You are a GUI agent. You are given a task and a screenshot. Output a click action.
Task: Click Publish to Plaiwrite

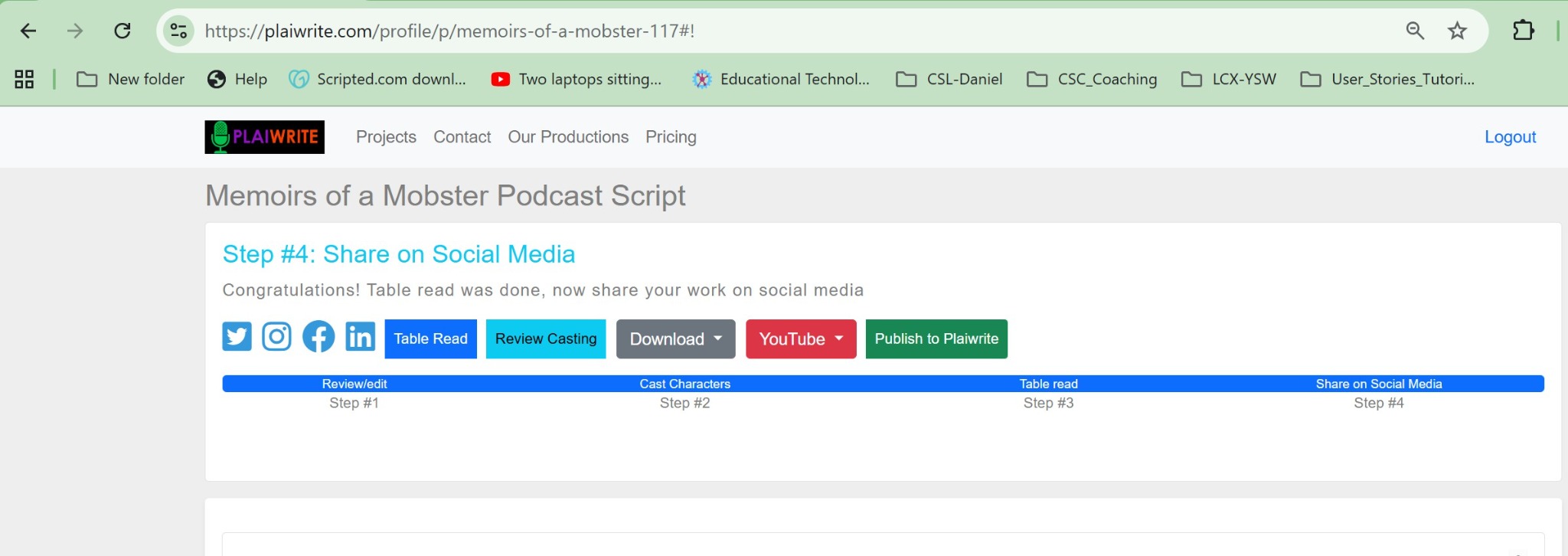(x=936, y=339)
